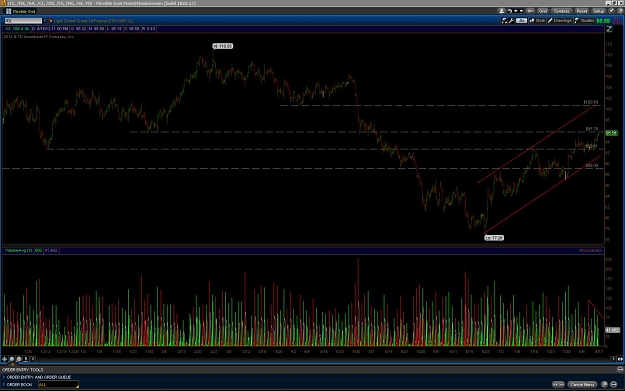Click the expand chart arrows at bottom right
Image resolution: width=625 pixels, height=391 pixels.
(620, 359)
